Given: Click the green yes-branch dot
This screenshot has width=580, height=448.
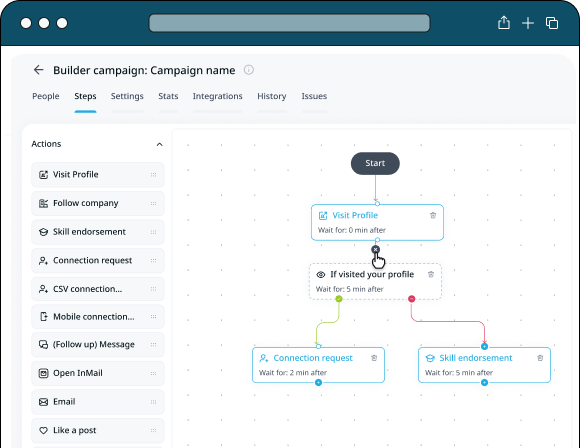Looking at the screenshot, I should (x=339, y=299).
